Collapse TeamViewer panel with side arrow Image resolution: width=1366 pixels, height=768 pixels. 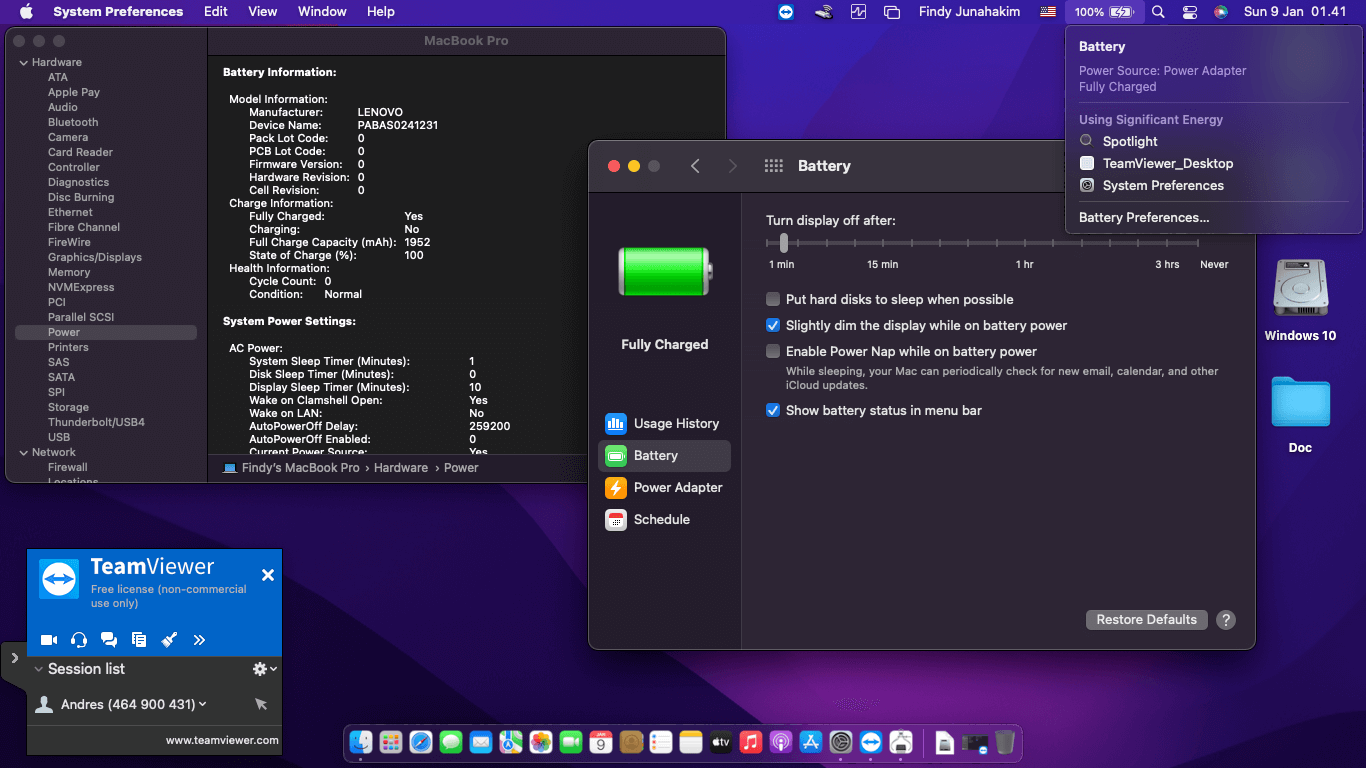(x=14, y=658)
